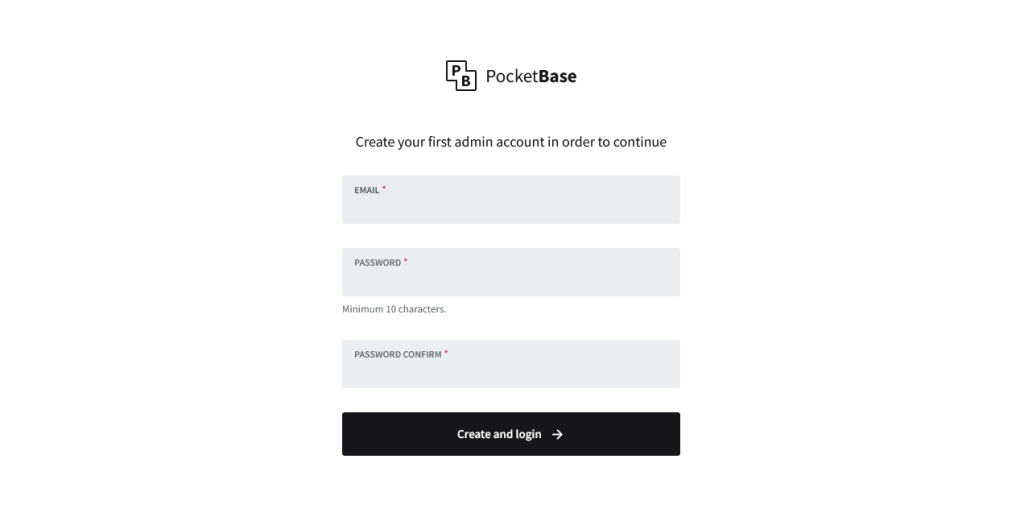Focus the Password Confirm input field
This screenshot has height=521, width=1024.
(x=511, y=364)
